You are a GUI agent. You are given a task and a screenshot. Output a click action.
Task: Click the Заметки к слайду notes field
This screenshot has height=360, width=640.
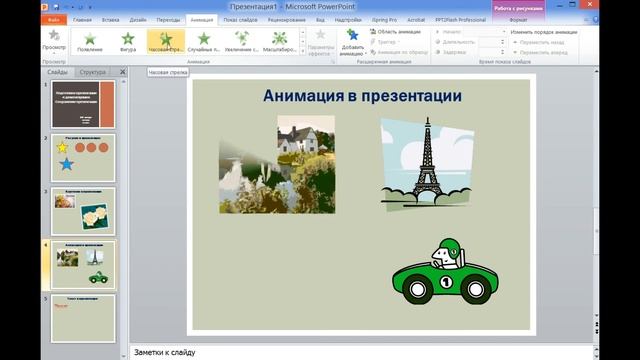[361, 352]
